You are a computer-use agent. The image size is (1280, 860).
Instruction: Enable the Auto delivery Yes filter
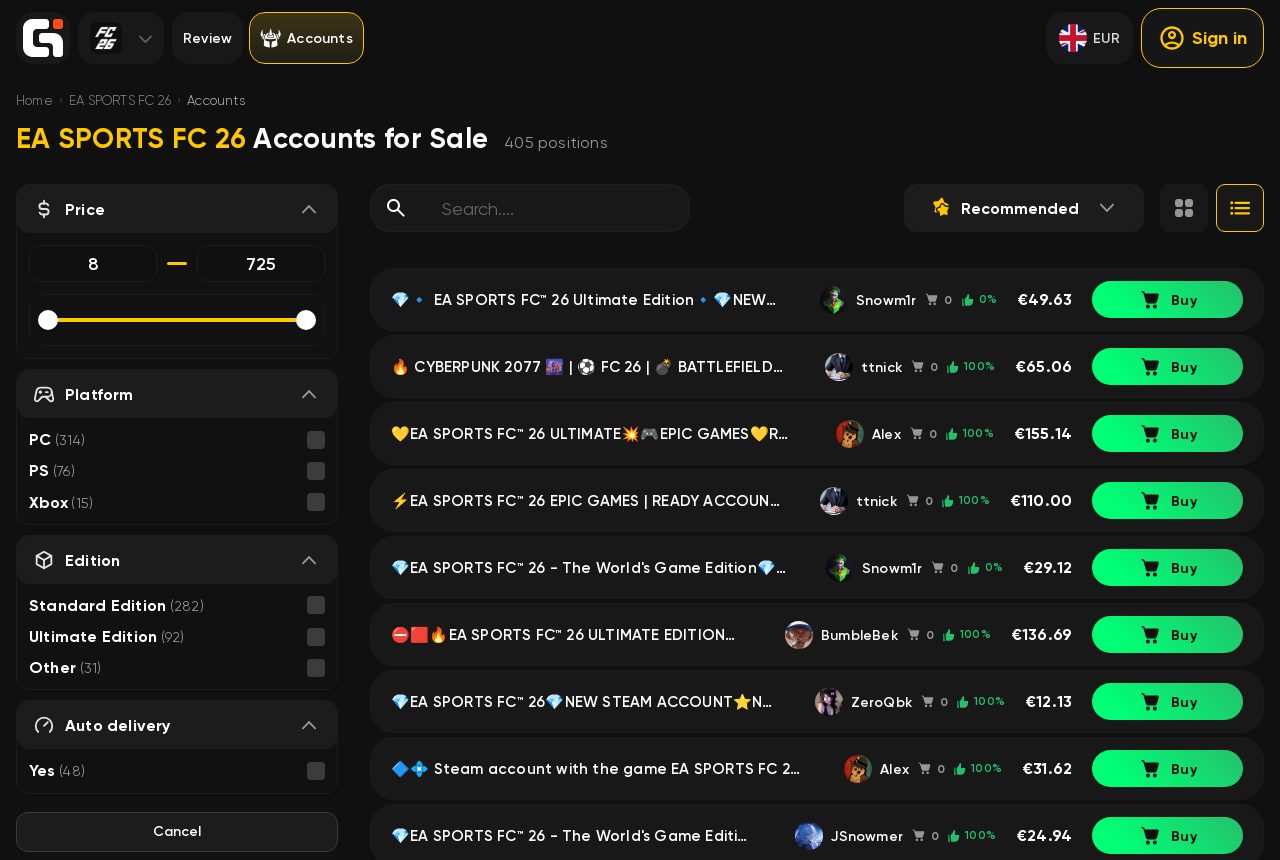(316, 771)
